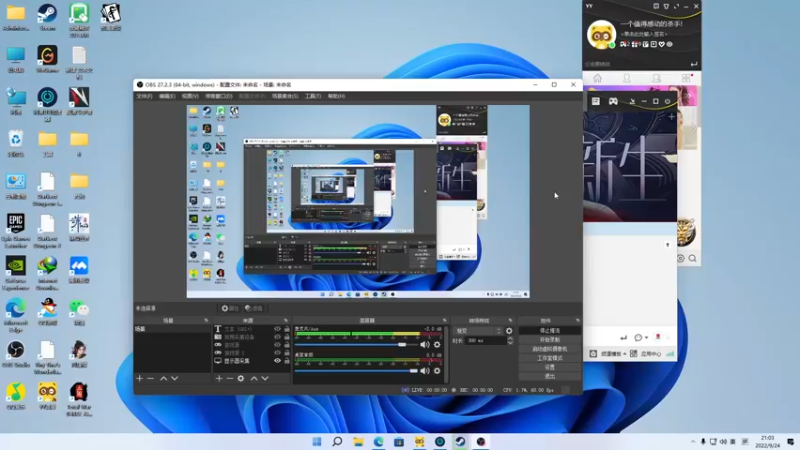Image resolution: width=800 pixels, height=450 pixels.
Task: Adjust the Mic/Aux volume slider
Action: (357, 345)
